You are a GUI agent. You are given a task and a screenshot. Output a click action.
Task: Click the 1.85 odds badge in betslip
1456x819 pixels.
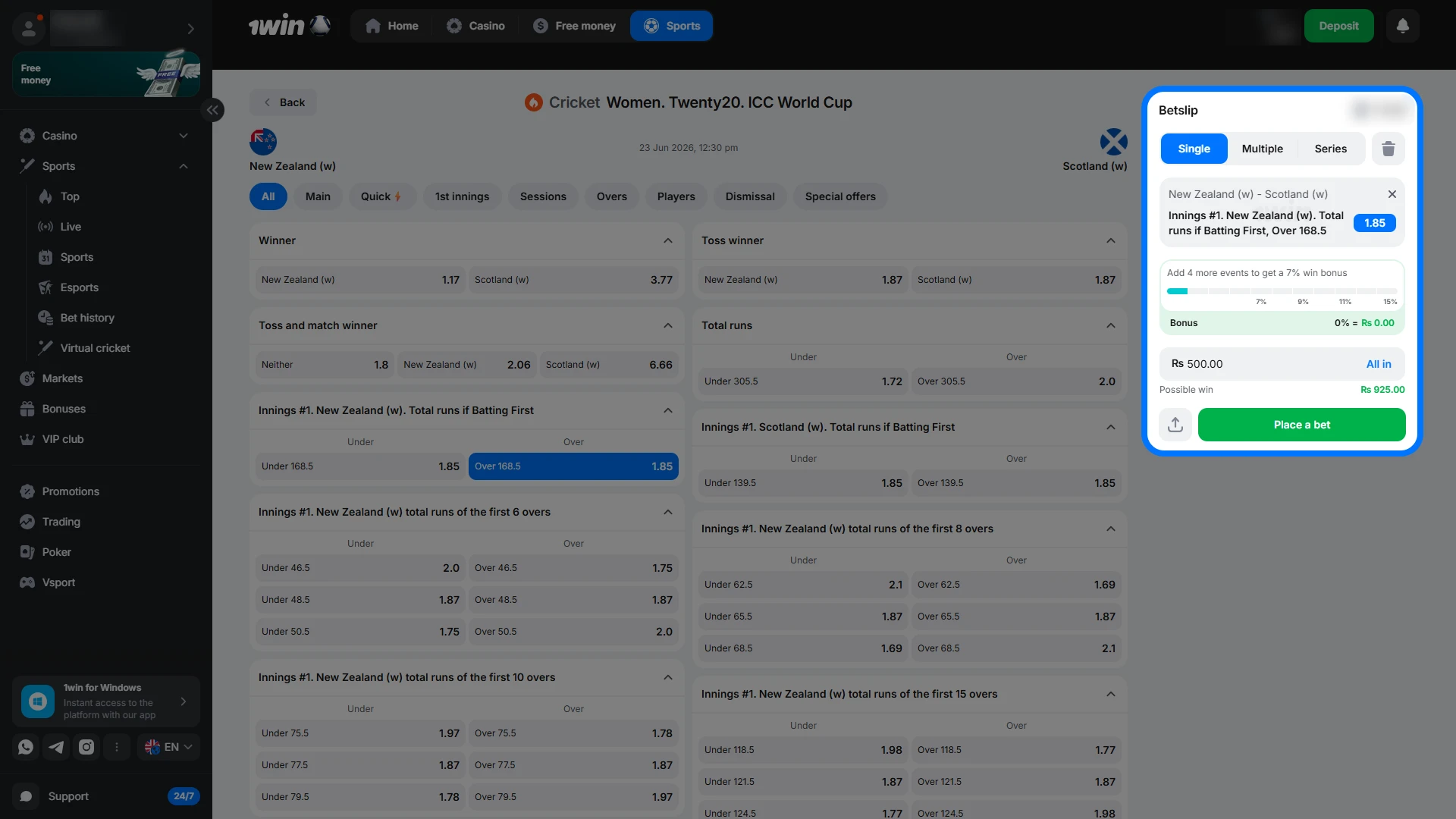point(1374,223)
